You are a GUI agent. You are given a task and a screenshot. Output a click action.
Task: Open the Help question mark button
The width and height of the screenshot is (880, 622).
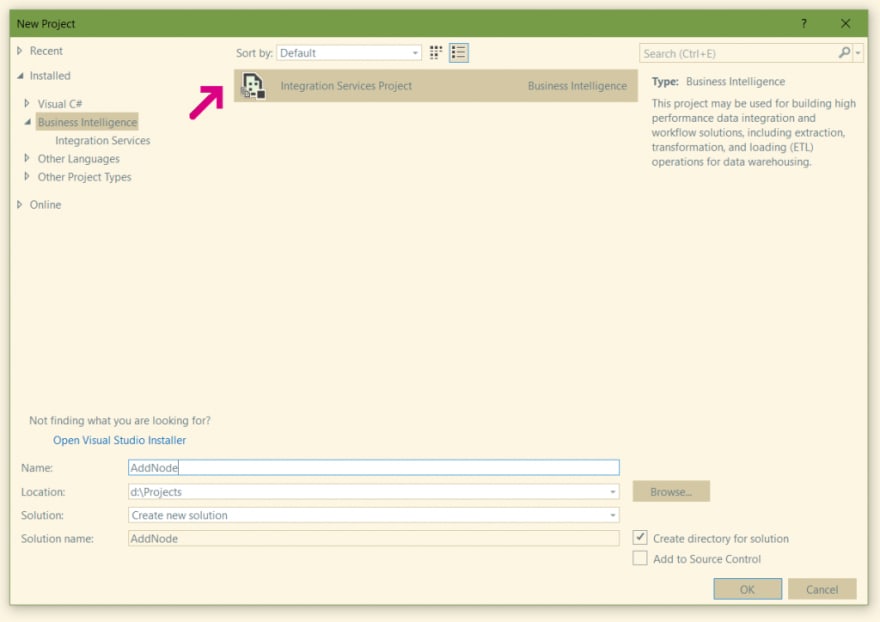click(x=804, y=24)
